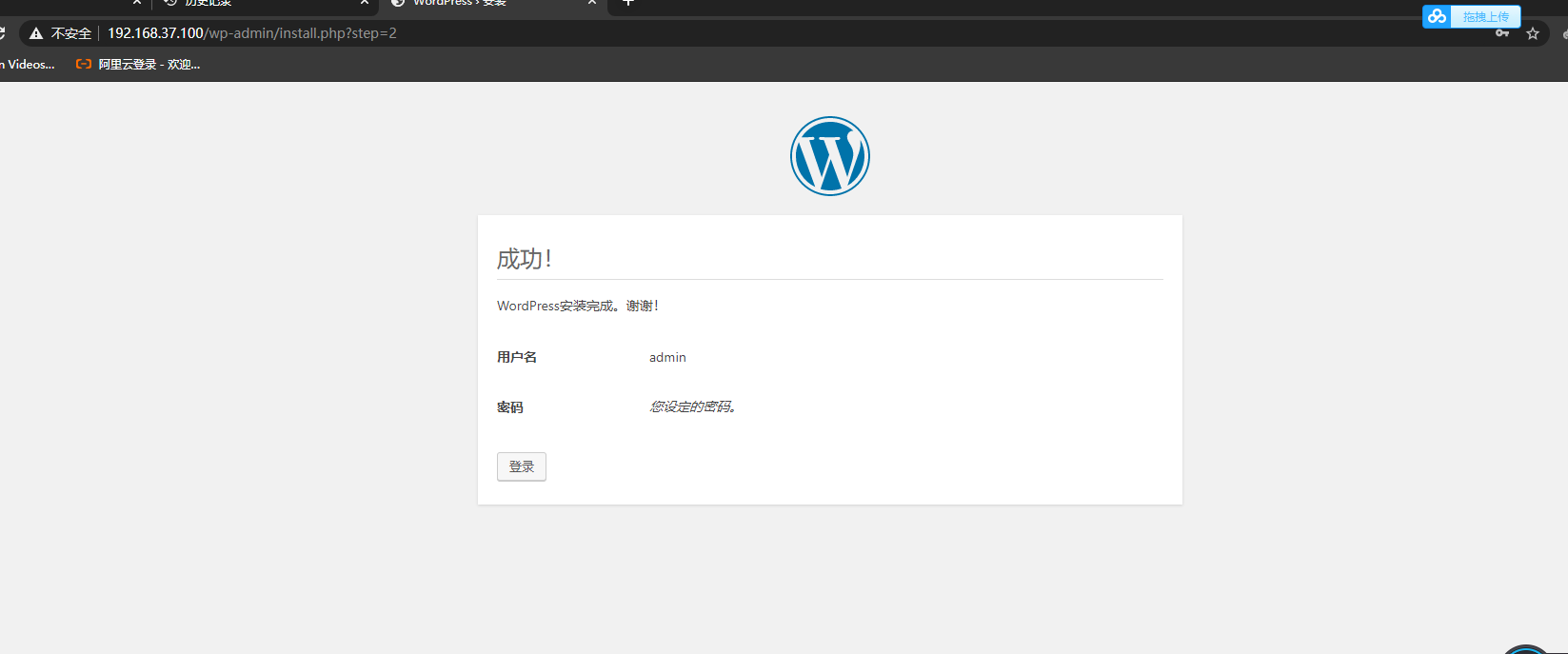The width and height of the screenshot is (1568, 654).
Task: Click the Baidu cloud icon in upload widget
Action: click(1437, 16)
